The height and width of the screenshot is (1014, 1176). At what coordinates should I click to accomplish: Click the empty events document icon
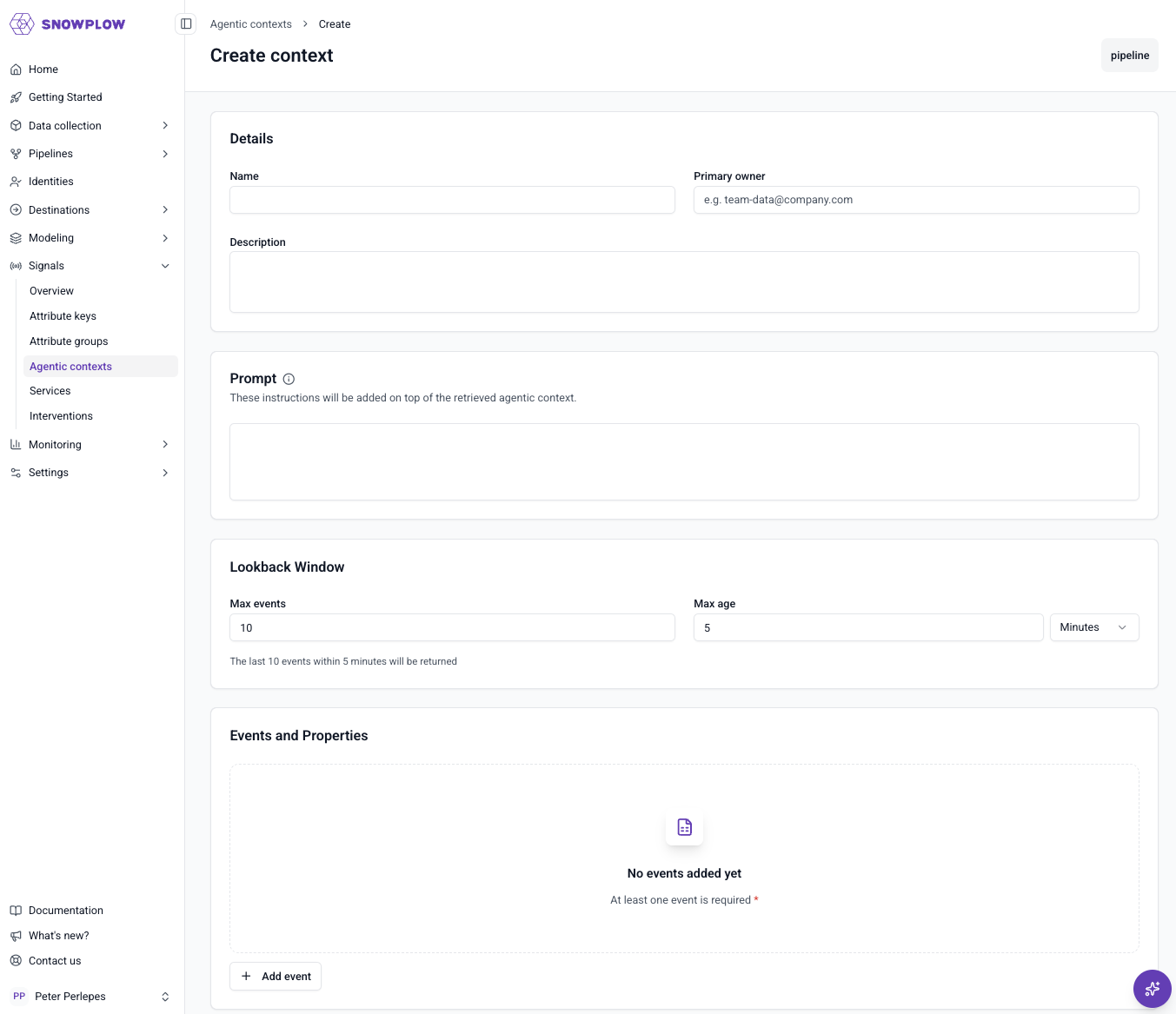click(x=685, y=827)
